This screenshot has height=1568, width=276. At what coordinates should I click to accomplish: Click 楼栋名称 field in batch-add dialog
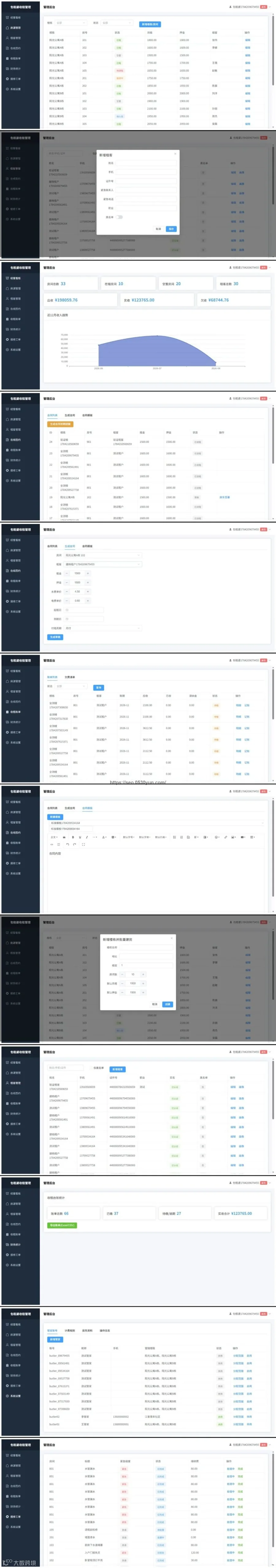(x=146, y=947)
